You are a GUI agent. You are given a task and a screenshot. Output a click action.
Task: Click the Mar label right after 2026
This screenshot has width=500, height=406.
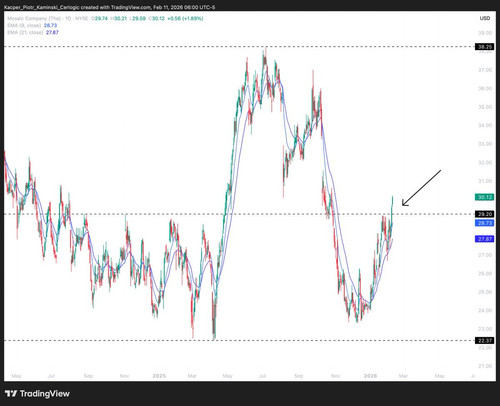[x=403, y=376]
